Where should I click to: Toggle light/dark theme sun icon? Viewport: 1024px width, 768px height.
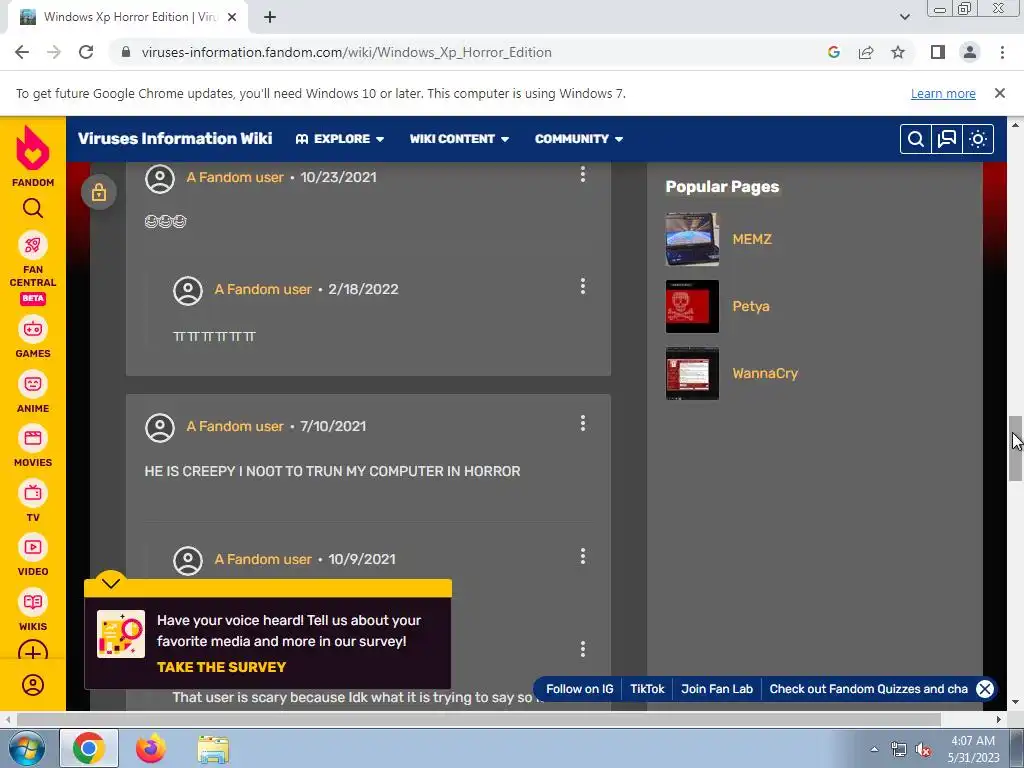point(978,139)
